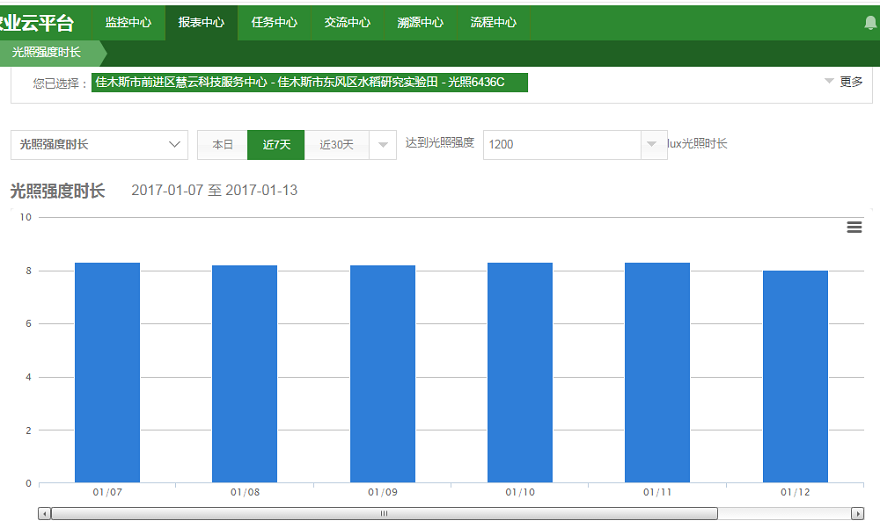Open the lux threshold dropdown arrow
Viewport: 880px width, 521px height.
pos(653,144)
